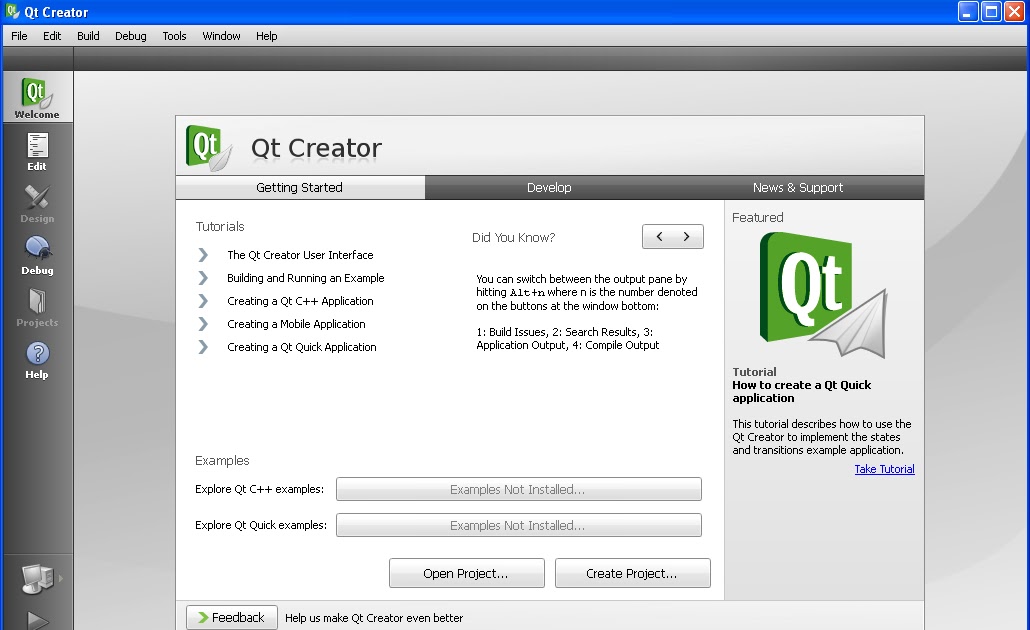Viewport: 1030px width, 630px height.
Task: Open the Window menu
Action: coord(221,36)
